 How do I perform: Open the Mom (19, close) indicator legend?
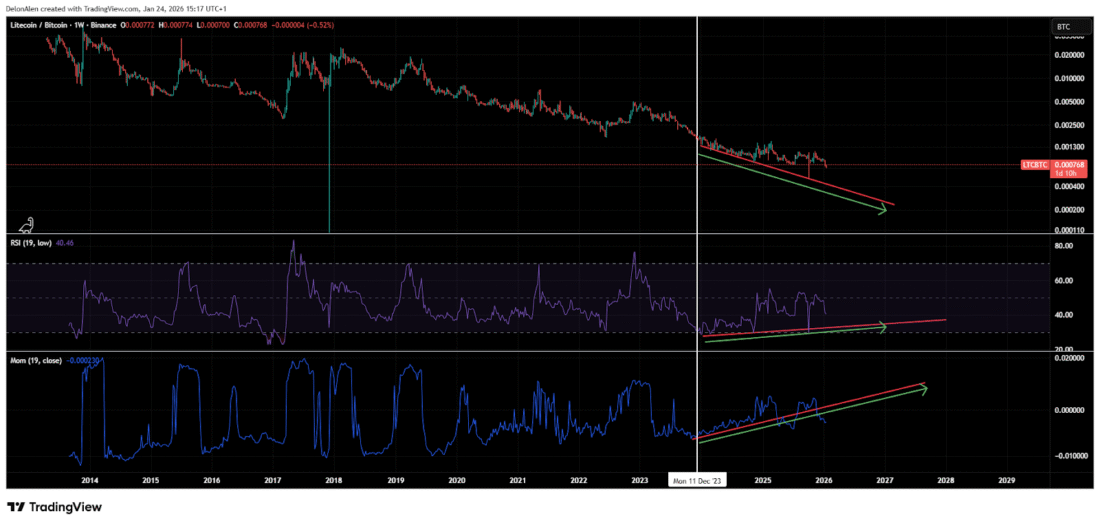(36, 358)
